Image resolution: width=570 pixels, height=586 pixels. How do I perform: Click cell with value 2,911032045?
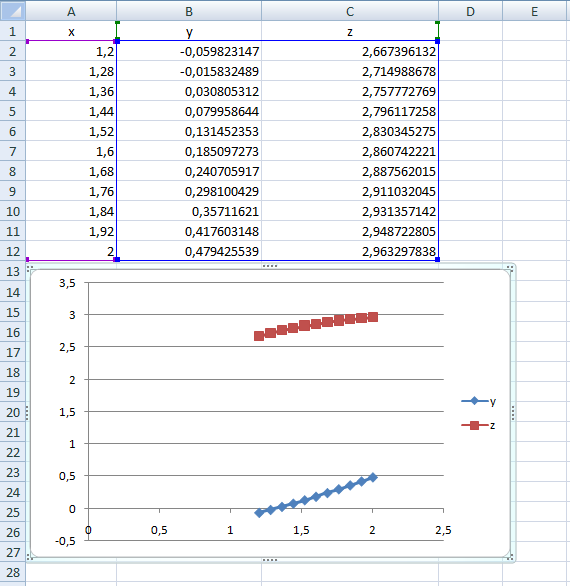pyautogui.click(x=350, y=191)
